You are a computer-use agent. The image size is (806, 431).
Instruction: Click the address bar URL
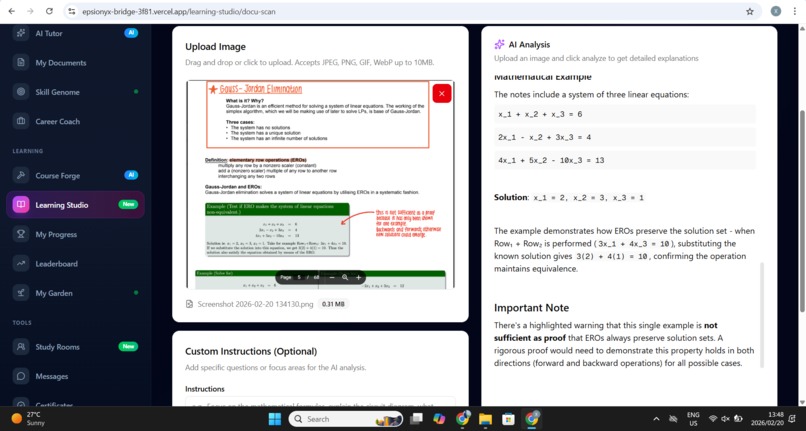click(x=179, y=11)
